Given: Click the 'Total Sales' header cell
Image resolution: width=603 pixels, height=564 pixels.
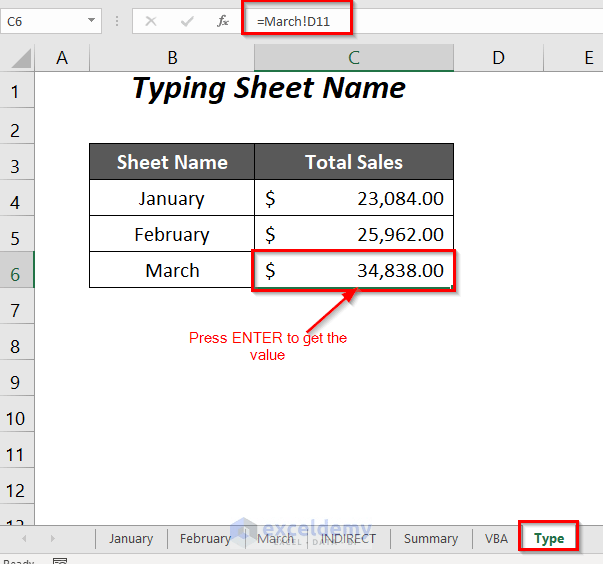Looking at the screenshot, I should point(354,162).
